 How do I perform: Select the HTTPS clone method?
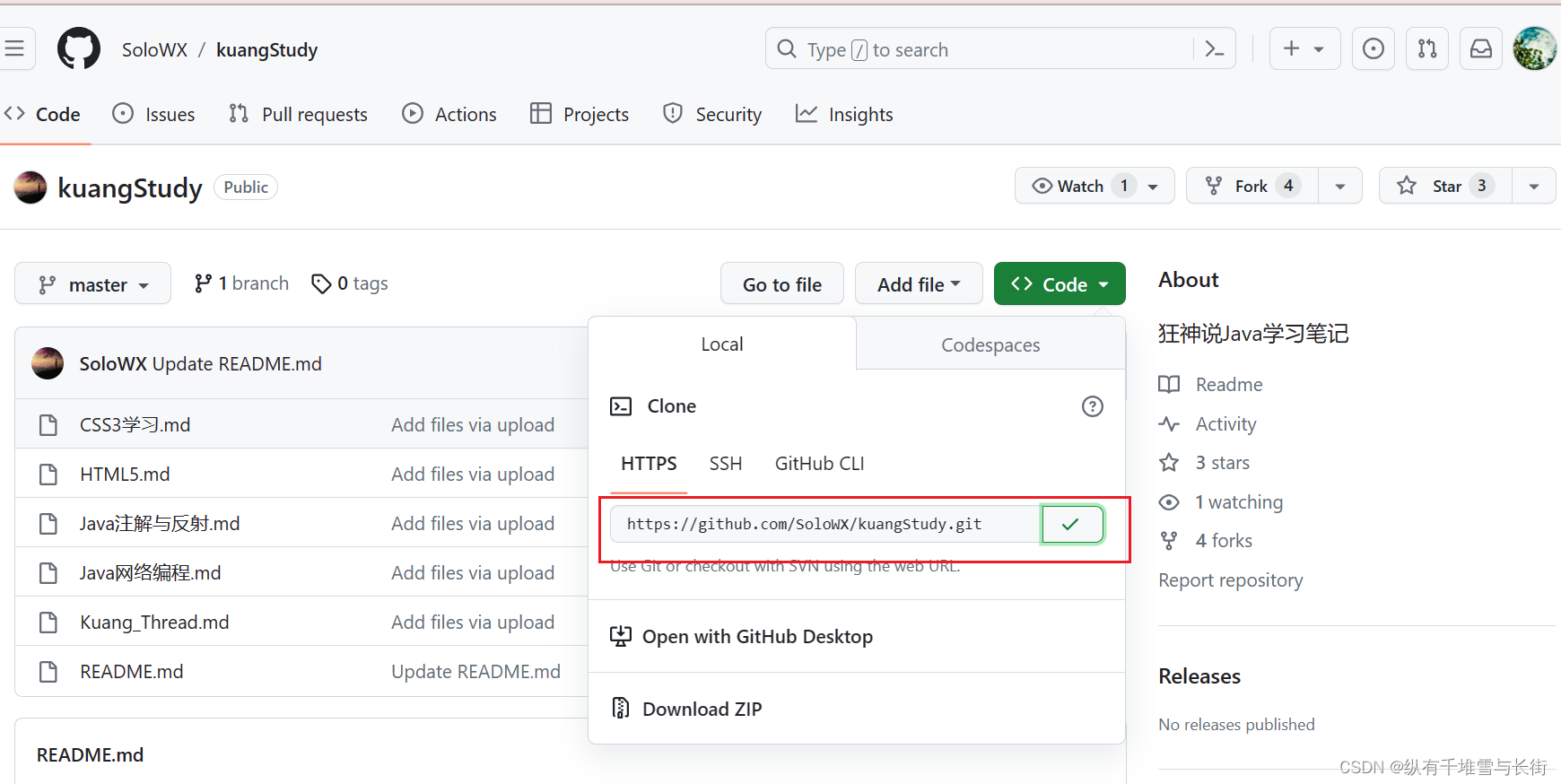[x=649, y=464]
